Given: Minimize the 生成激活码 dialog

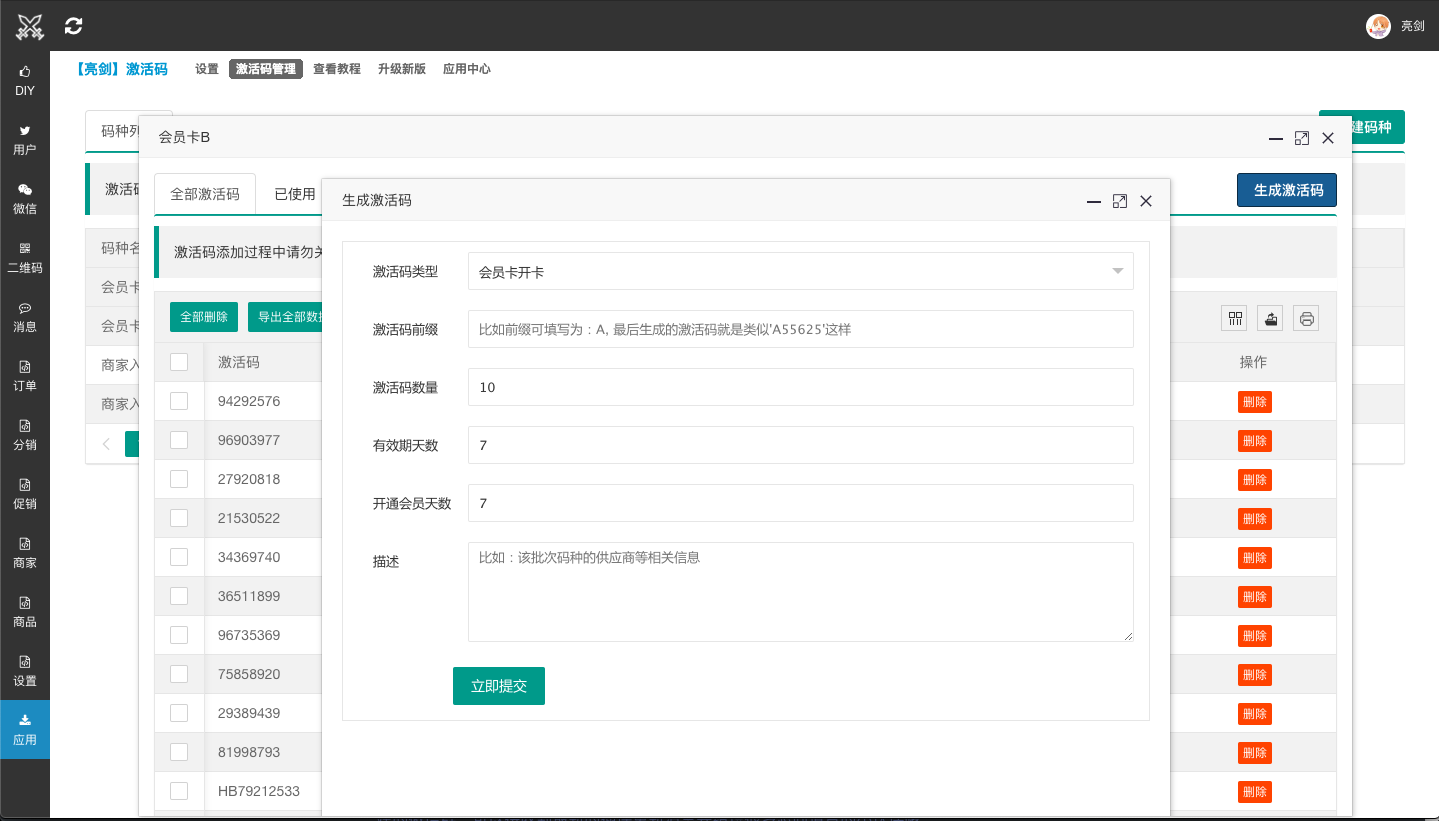Looking at the screenshot, I should point(1094,201).
